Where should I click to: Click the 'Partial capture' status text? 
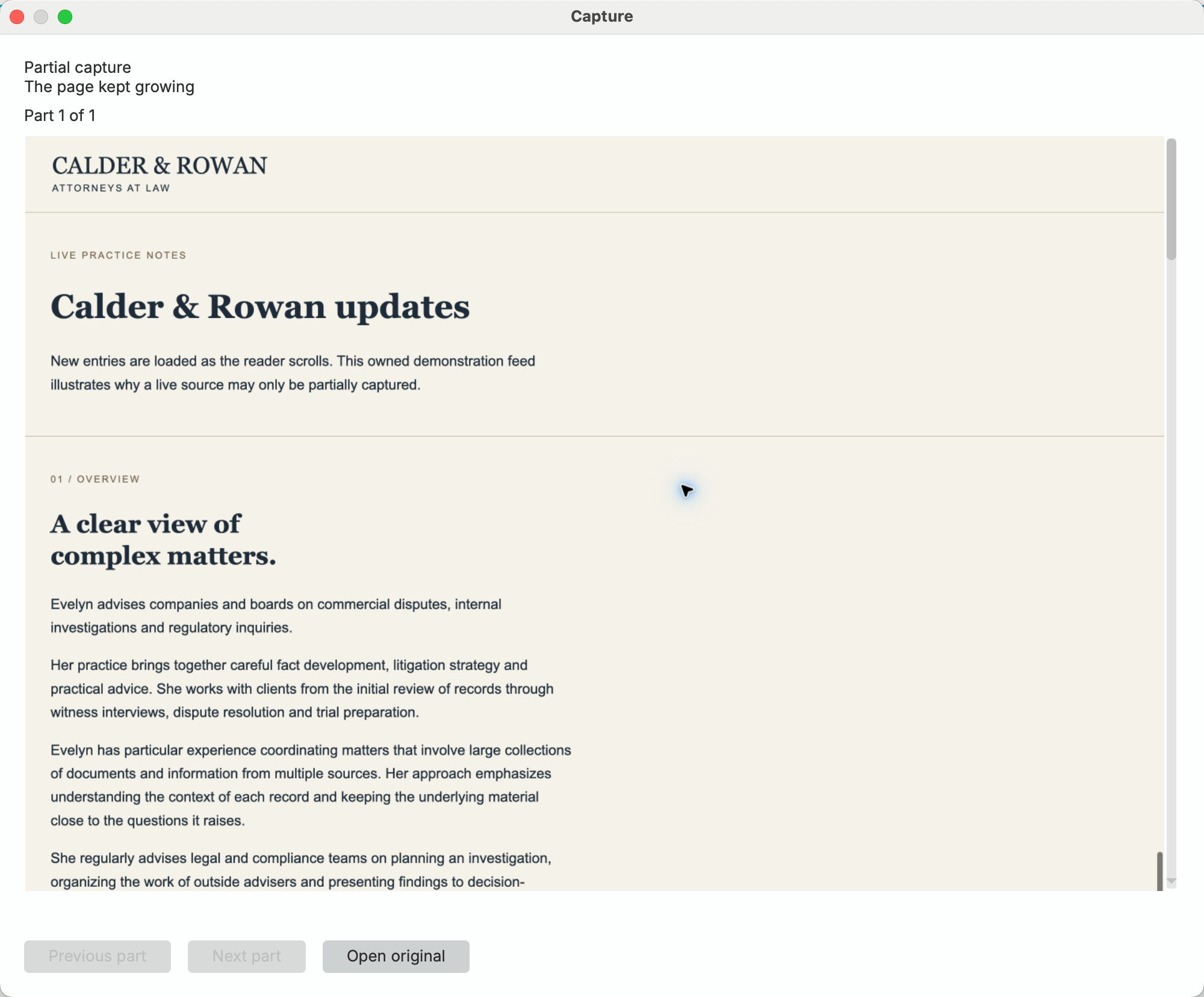[x=78, y=67]
